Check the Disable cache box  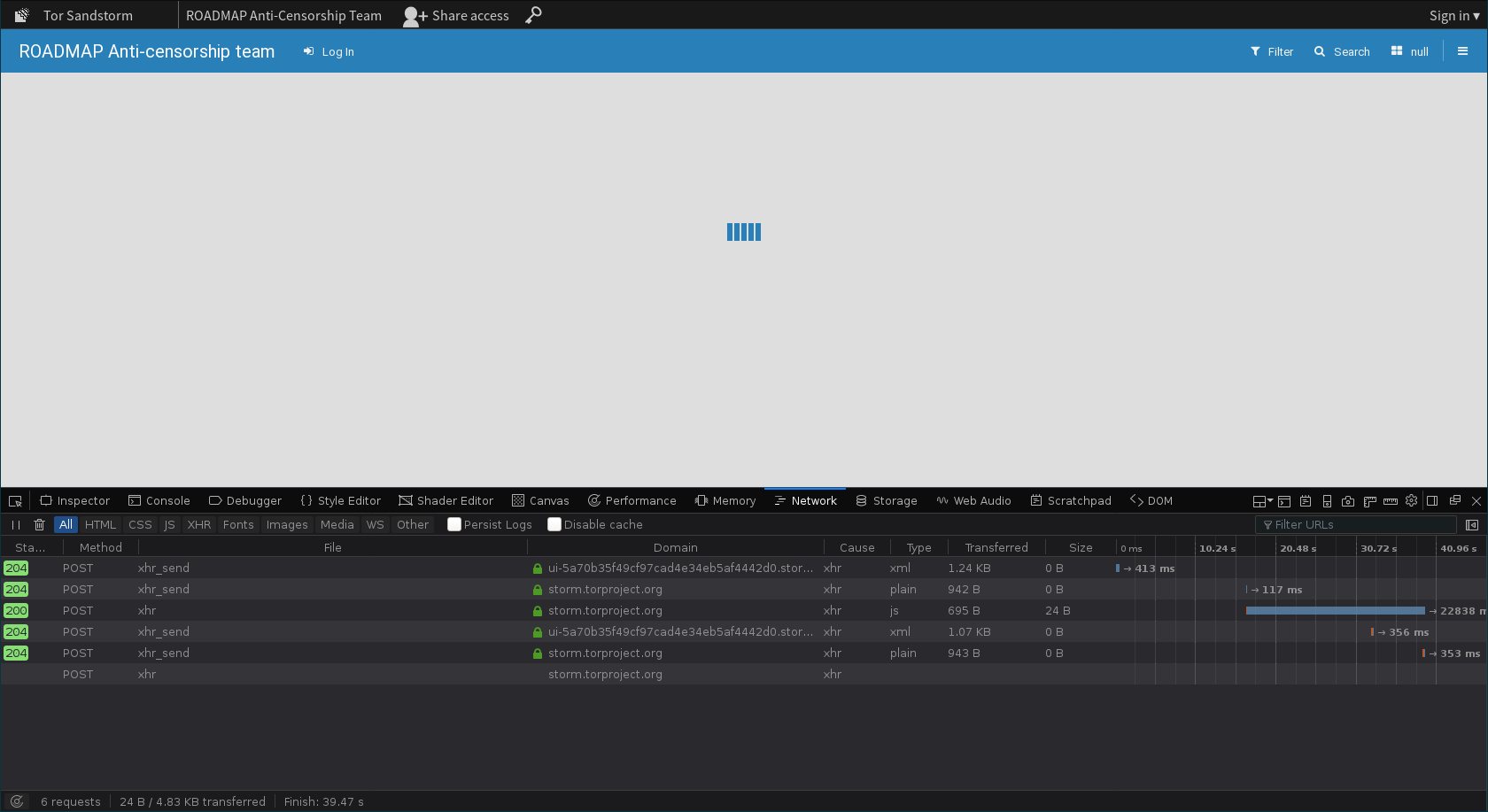tap(554, 524)
